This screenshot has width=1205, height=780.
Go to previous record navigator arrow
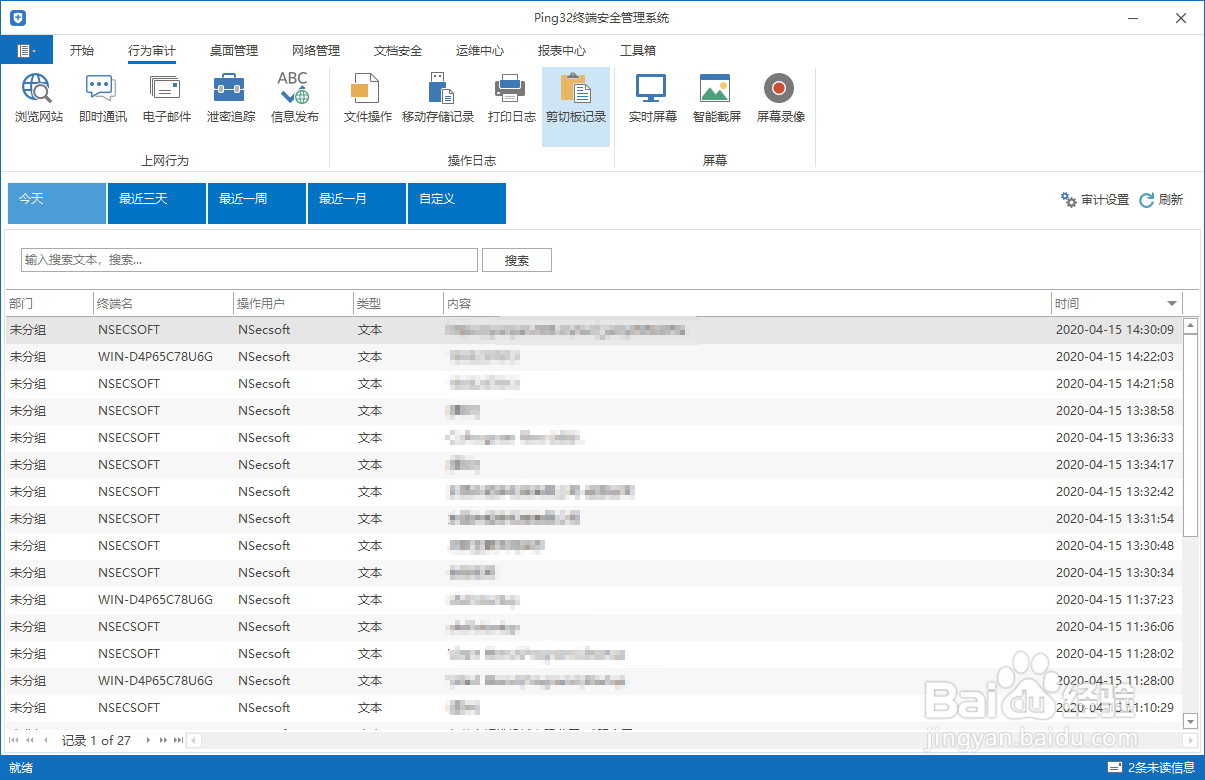(44, 740)
